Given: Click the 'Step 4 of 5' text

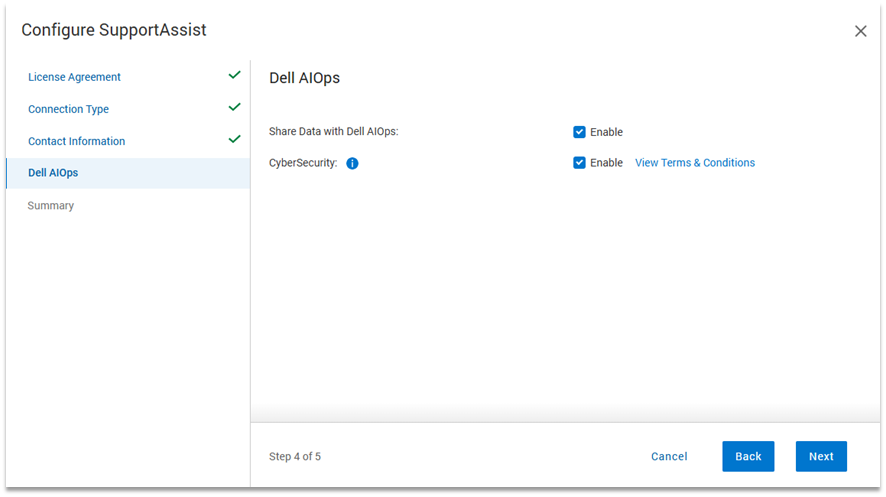Looking at the screenshot, I should (294, 456).
